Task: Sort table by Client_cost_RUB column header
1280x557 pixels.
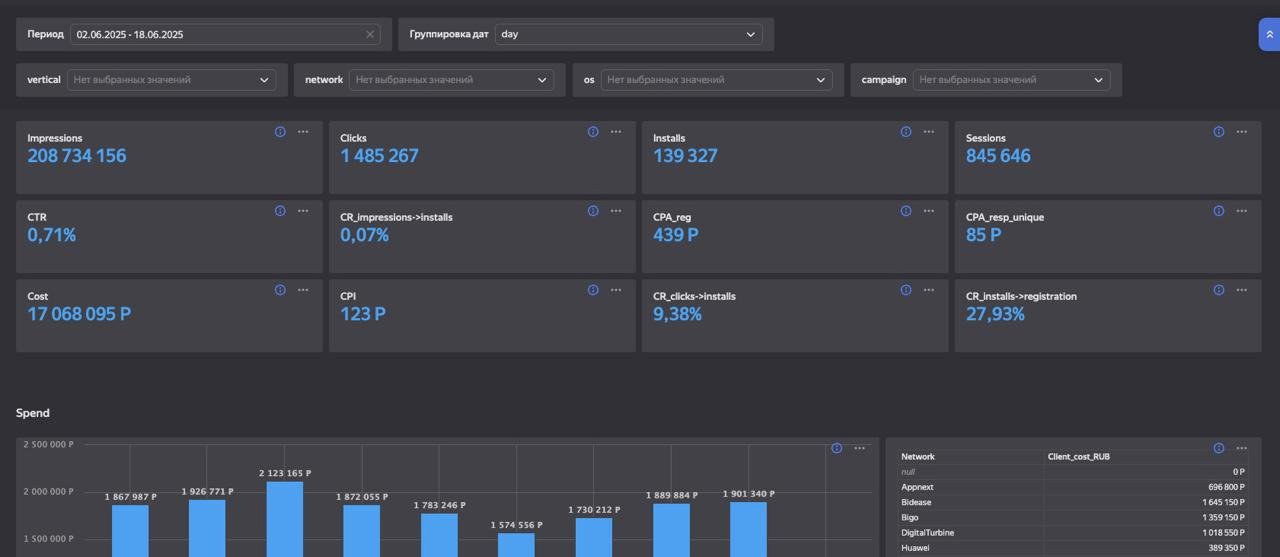Action: pyautogui.click(x=1079, y=457)
